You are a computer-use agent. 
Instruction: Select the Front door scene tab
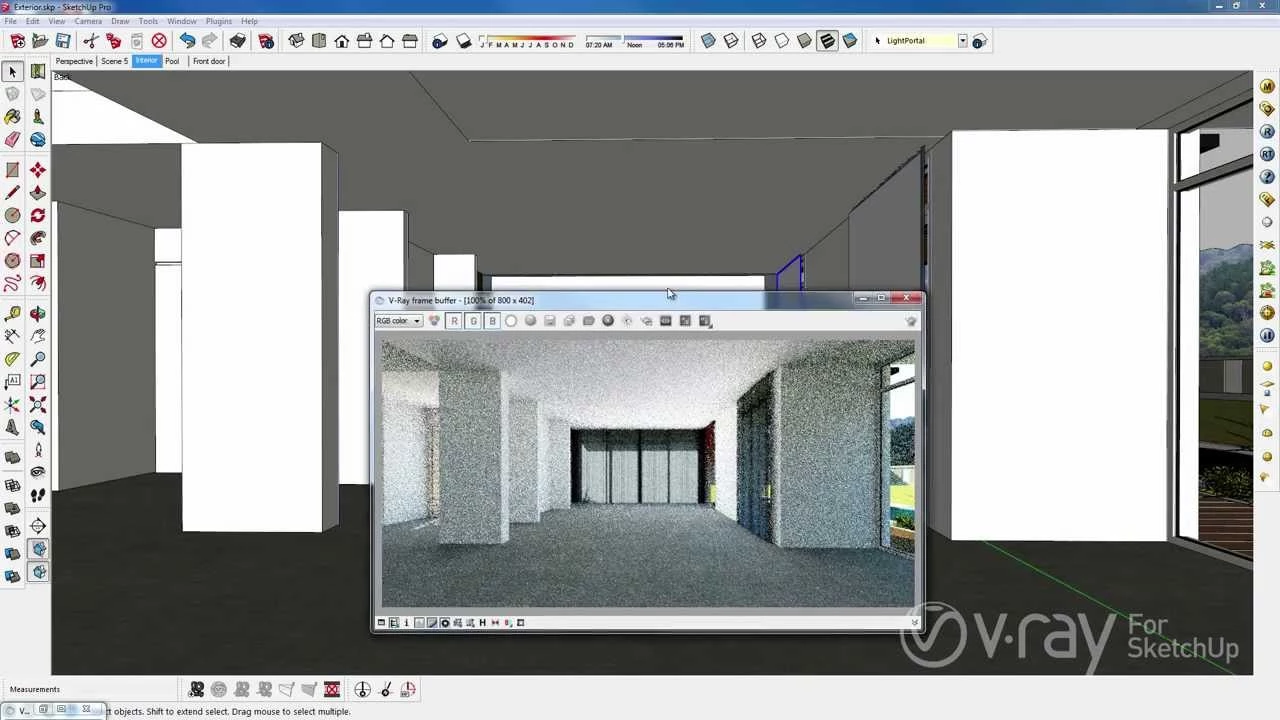pyautogui.click(x=209, y=61)
